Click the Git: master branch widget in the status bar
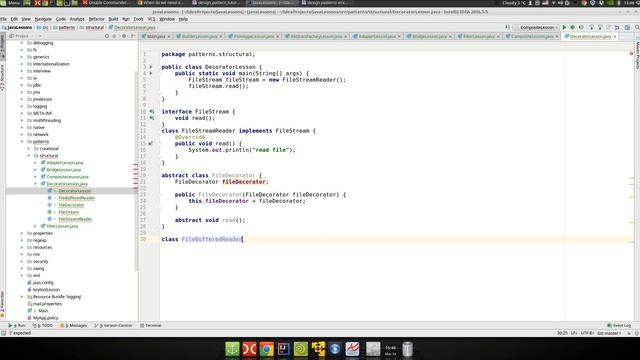640x360 pixels. pyautogui.click(x=609, y=333)
